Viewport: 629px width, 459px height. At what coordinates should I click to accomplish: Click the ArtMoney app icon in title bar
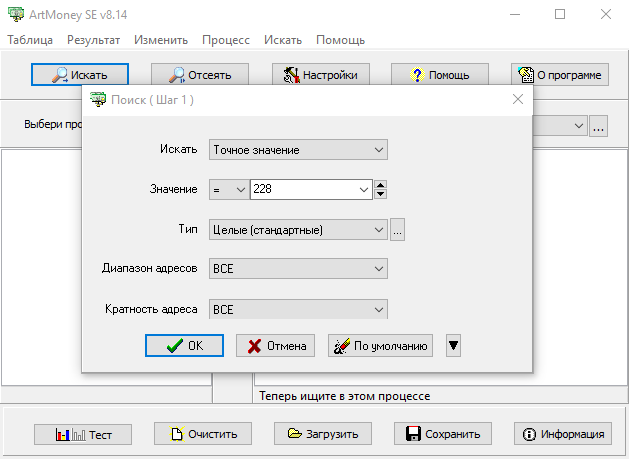pyautogui.click(x=16, y=14)
